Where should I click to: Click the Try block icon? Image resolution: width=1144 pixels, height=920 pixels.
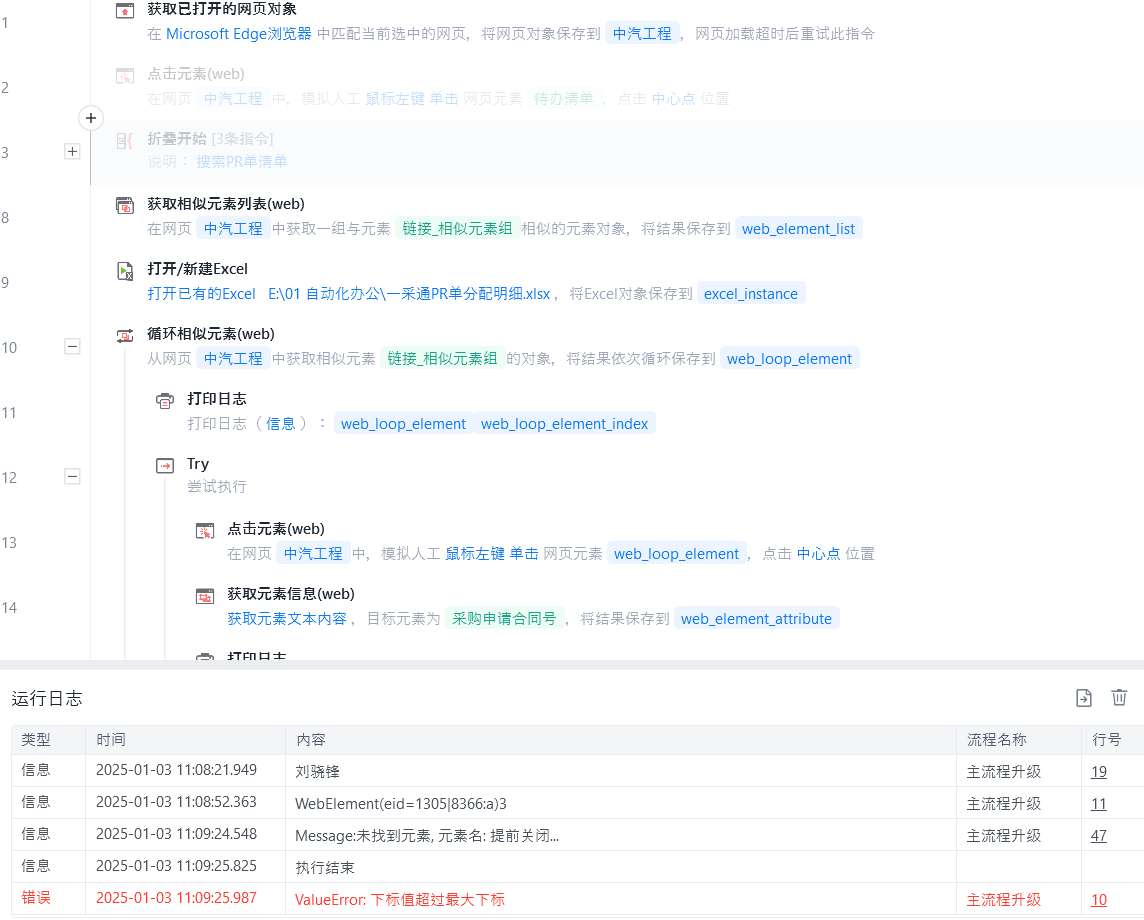[165, 465]
